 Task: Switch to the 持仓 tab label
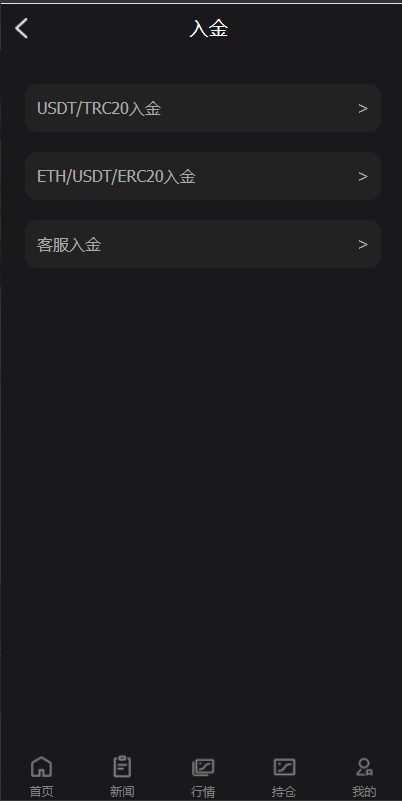(x=284, y=792)
